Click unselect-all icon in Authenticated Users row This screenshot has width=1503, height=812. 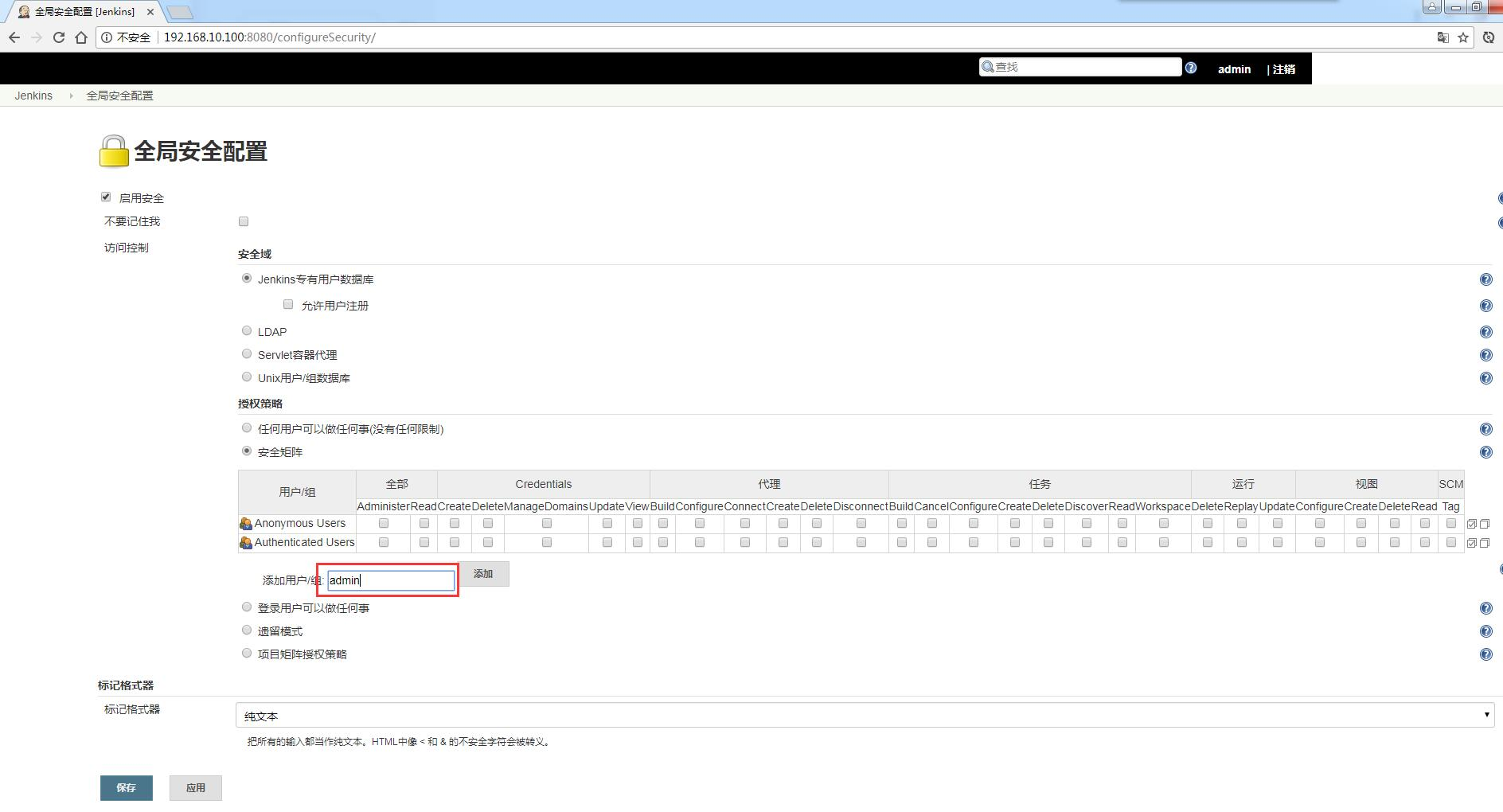click(x=1485, y=543)
